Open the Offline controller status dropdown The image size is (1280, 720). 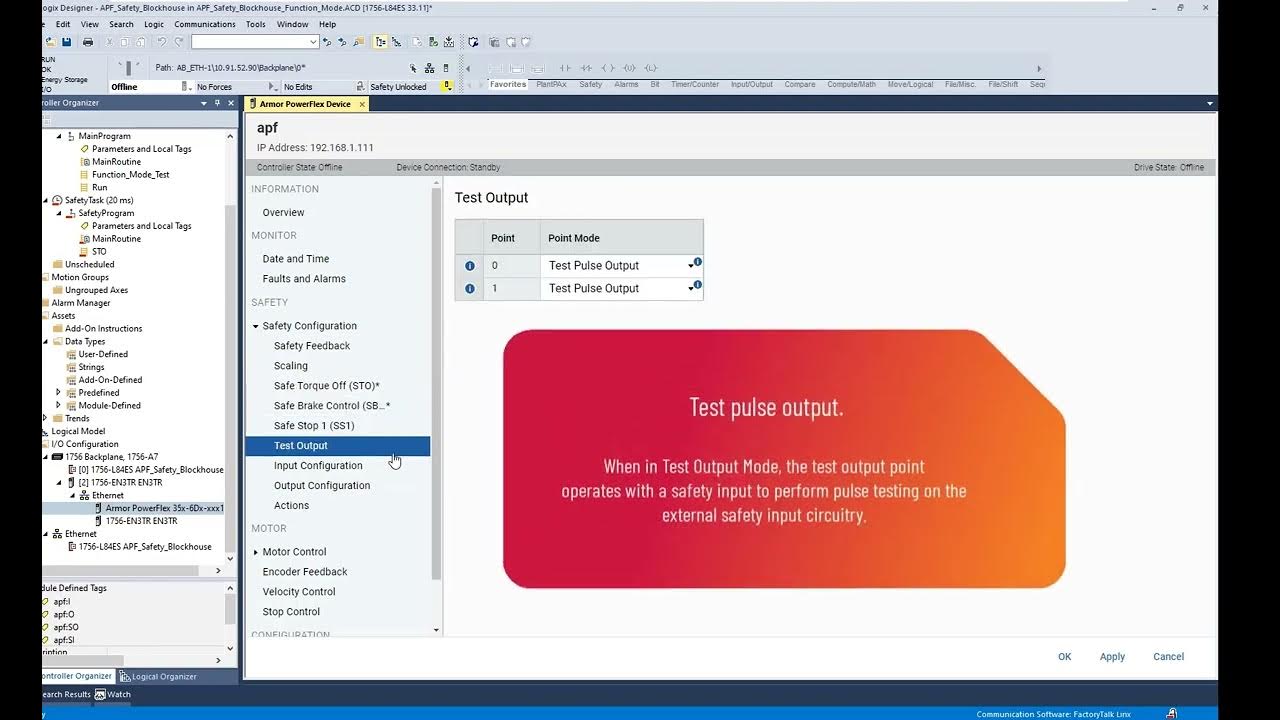click(189, 87)
